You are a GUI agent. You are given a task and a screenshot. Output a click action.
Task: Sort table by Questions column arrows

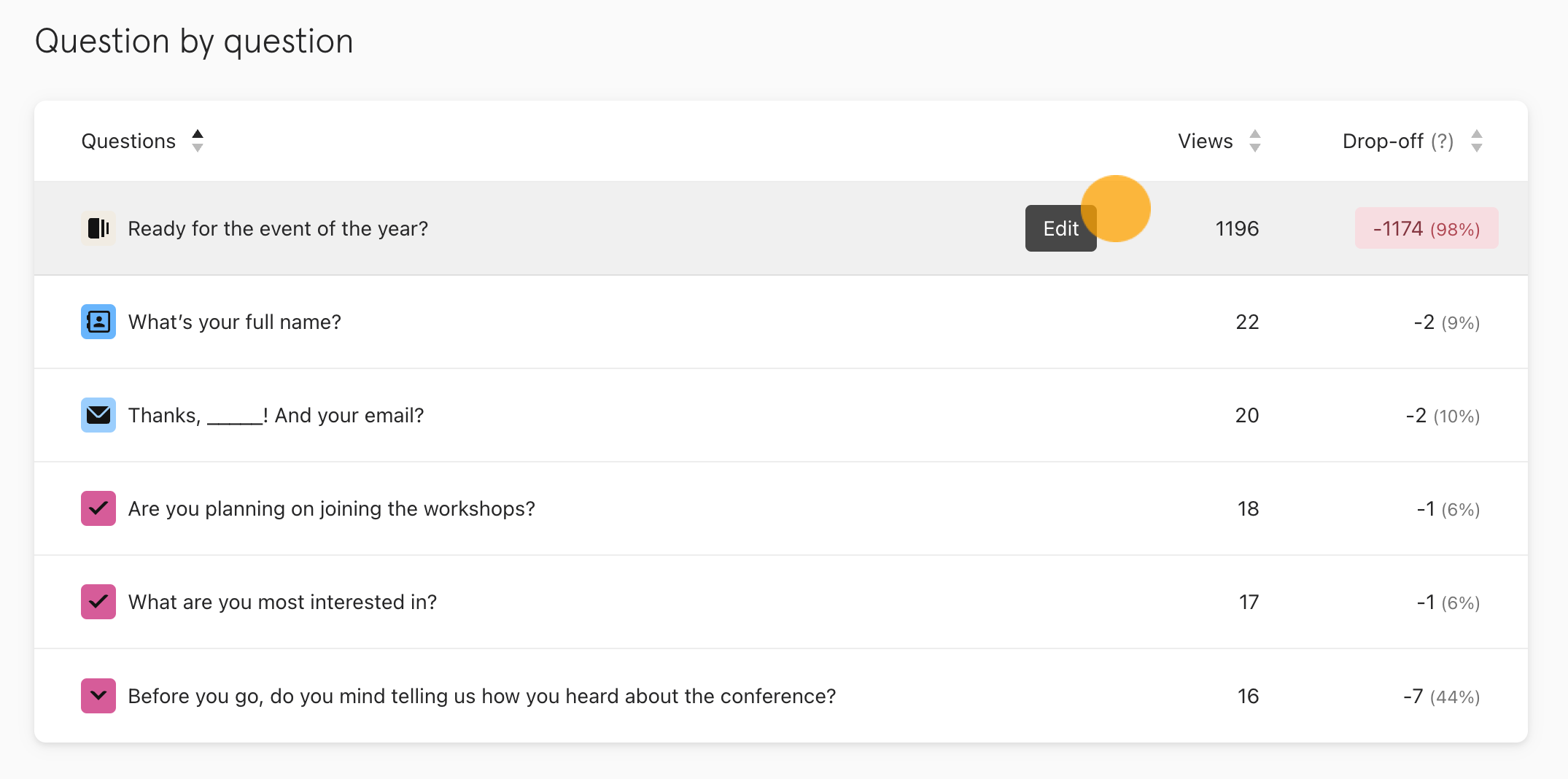(198, 141)
